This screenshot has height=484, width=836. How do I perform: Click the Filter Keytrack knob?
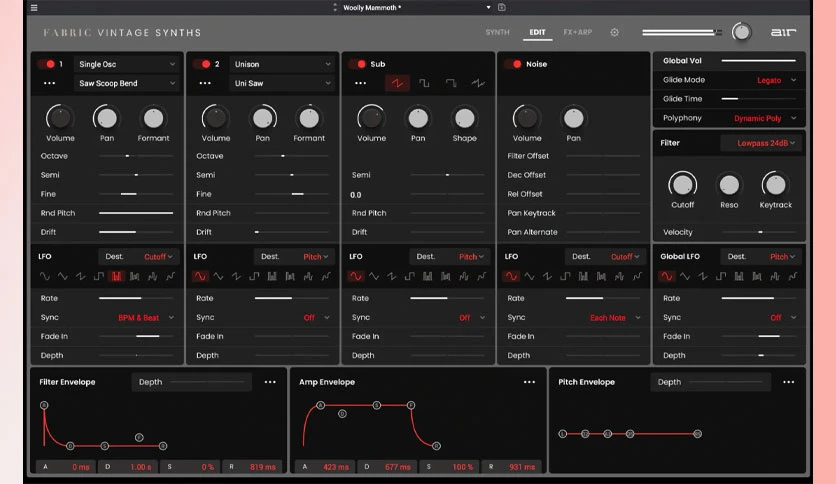click(x=775, y=185)
